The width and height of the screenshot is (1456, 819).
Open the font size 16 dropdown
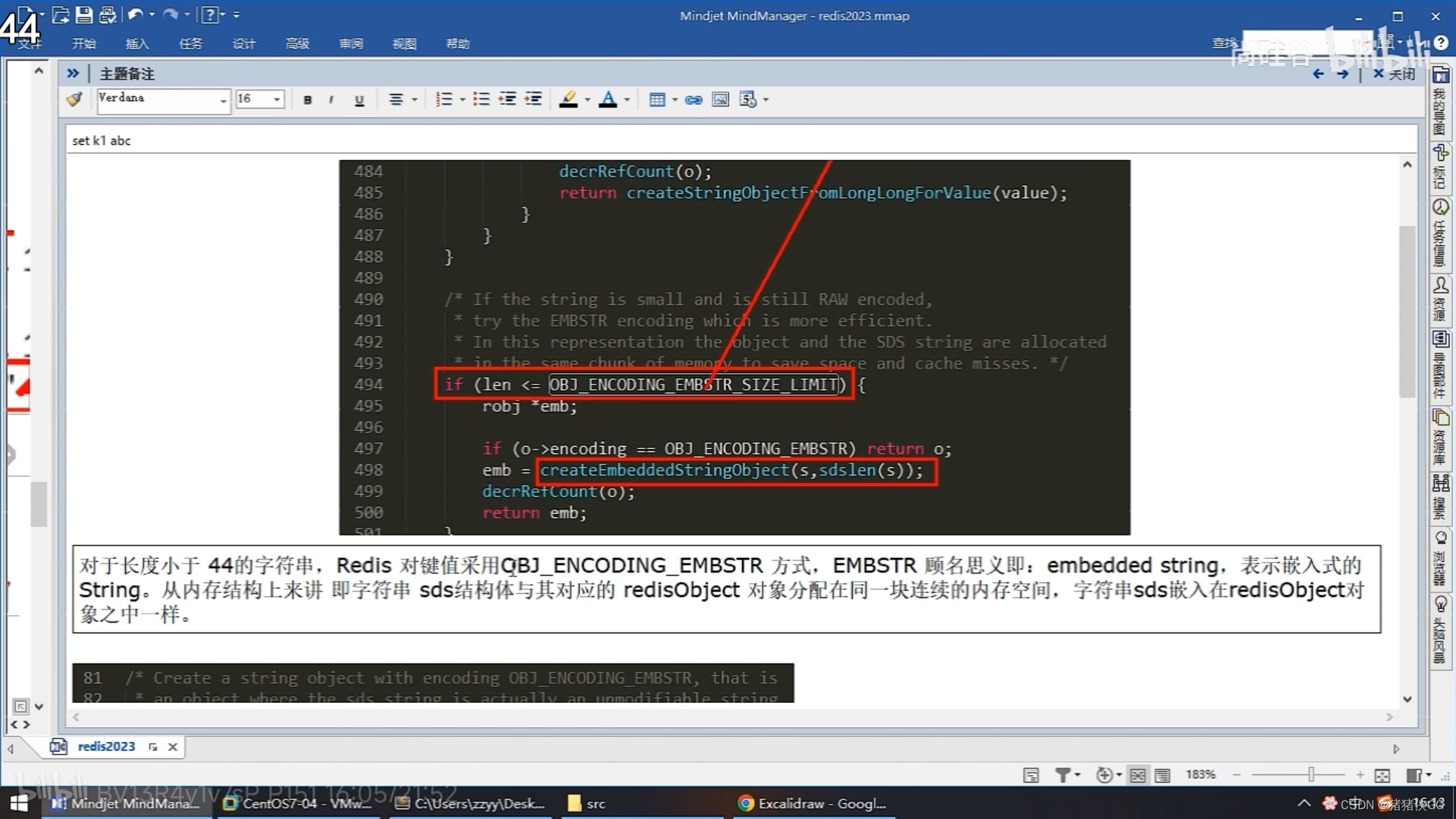click(x=277, y=99)
